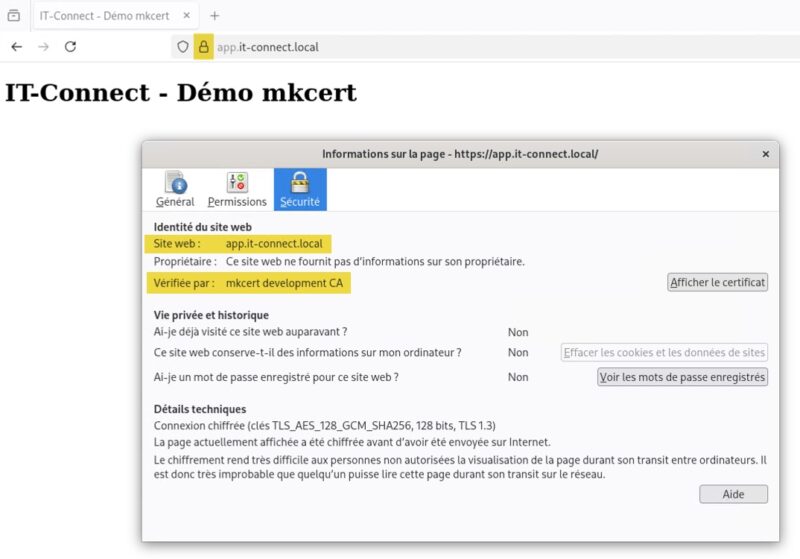Click the padlock icon in address bar
The height and width of the screenshot is (559, 800).
click(204, 47)
